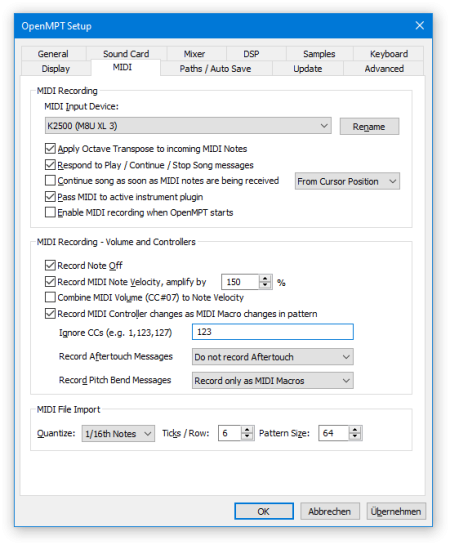
Task: Switch to the Sound Card tab
Action: pyautogui.click(x=126, y=54)
